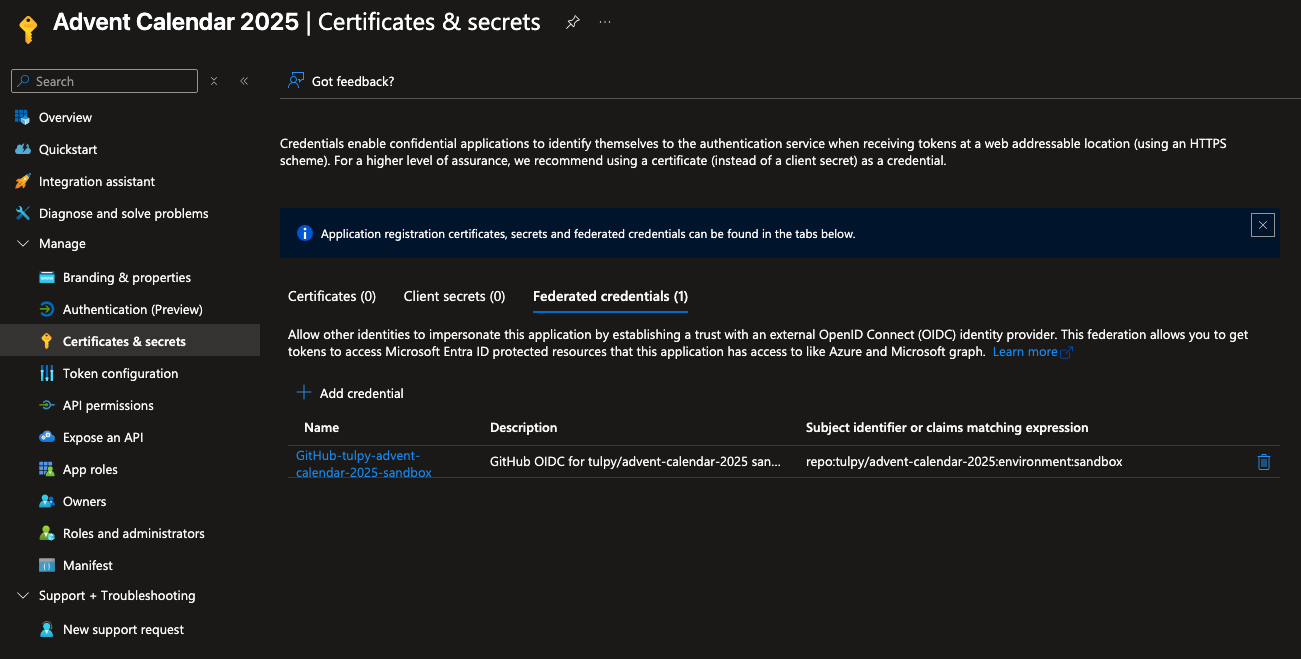Open the more options ellipsis in header
Viewport: 1301px width, 659px height.
click(605, 22)
